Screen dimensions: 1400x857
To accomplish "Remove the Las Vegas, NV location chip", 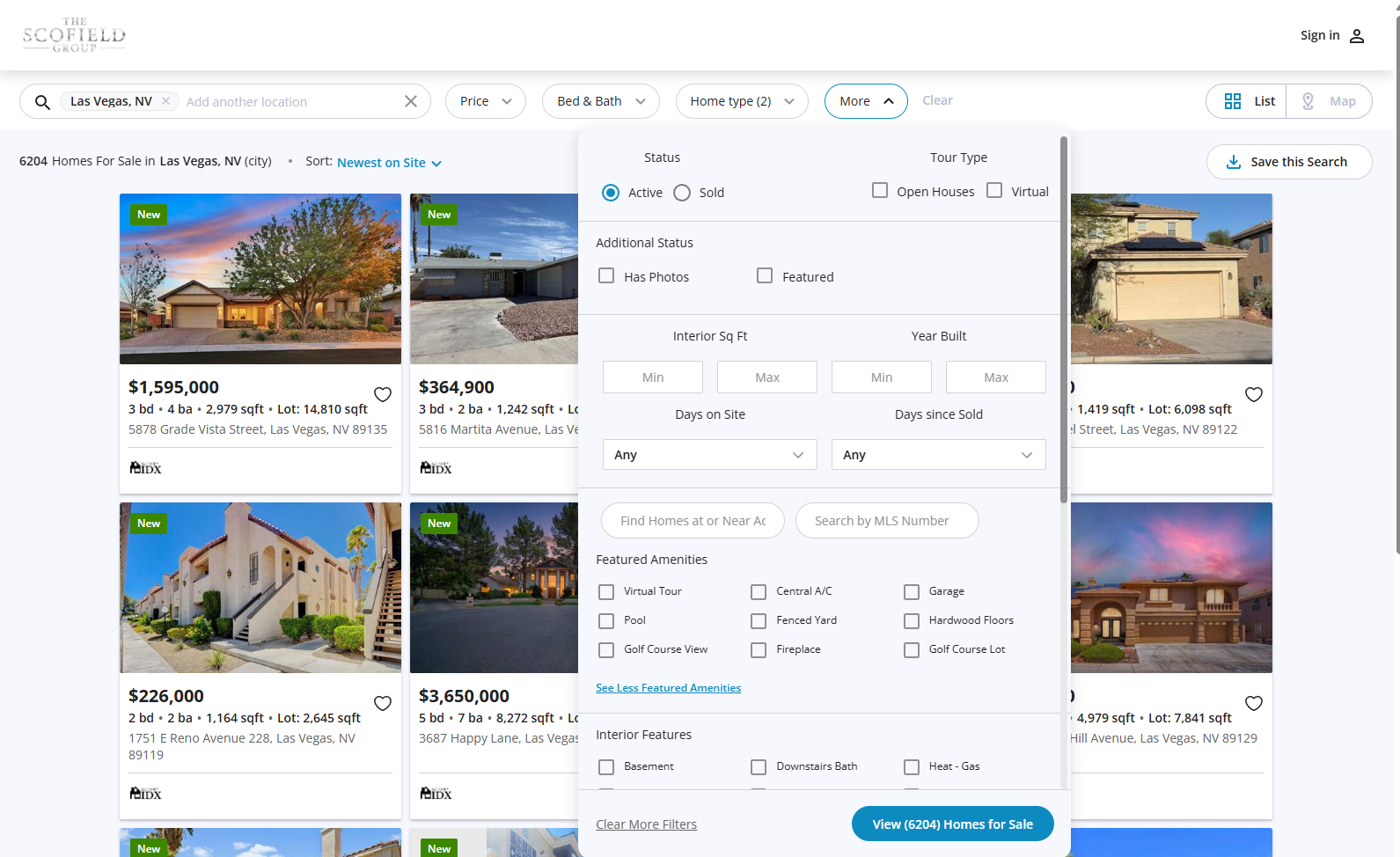I will [x=165, y=101].
